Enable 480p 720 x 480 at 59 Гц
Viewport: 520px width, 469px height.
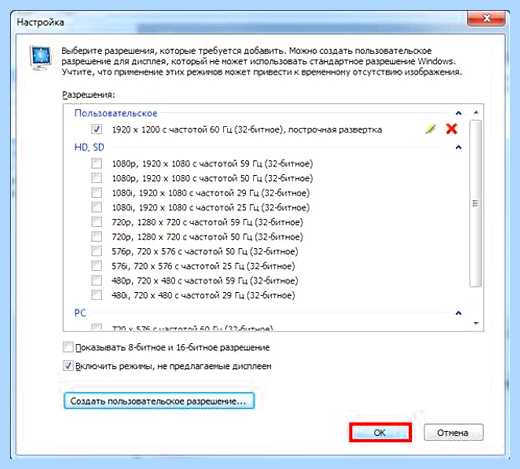(97, 280)
